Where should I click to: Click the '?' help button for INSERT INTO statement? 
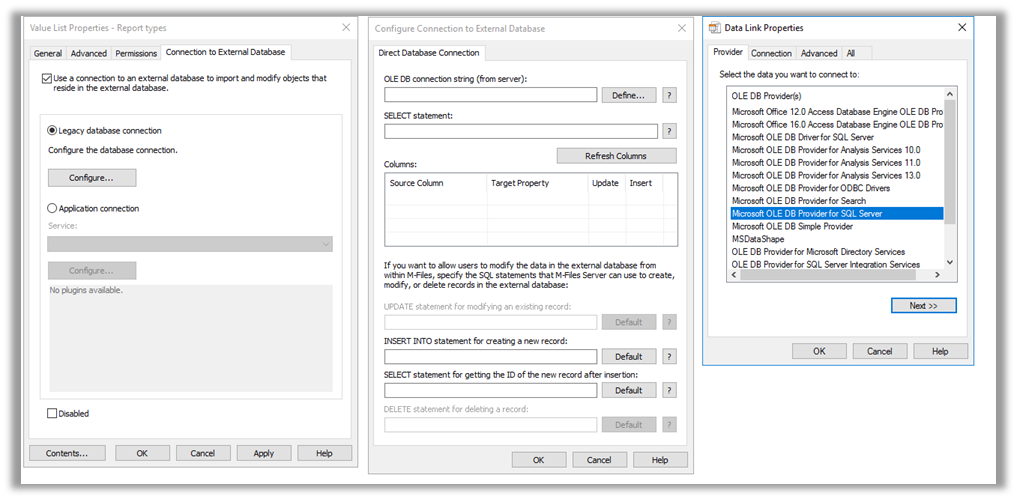(669, 356)
